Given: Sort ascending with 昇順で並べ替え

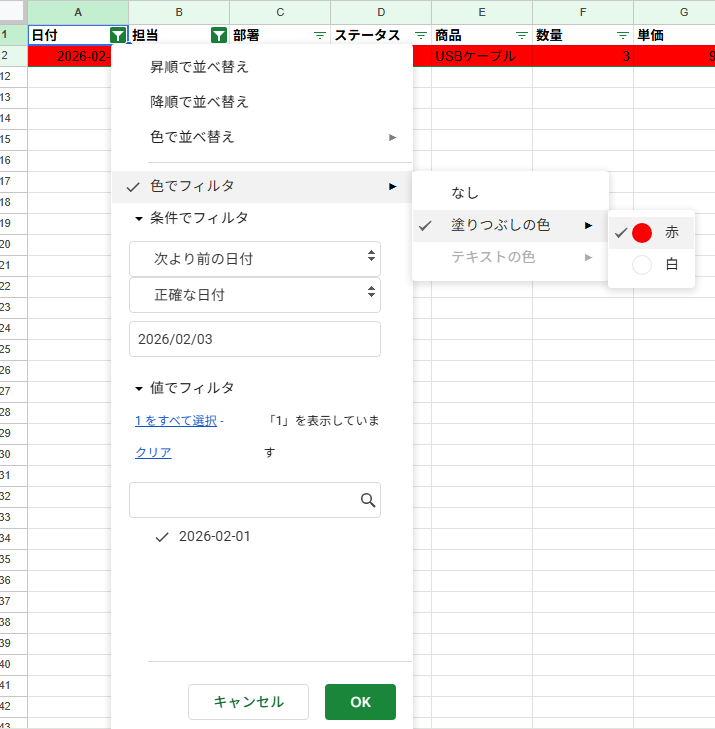Looking at the screenshot, I should pyautogui.click(x=199, y=68).
